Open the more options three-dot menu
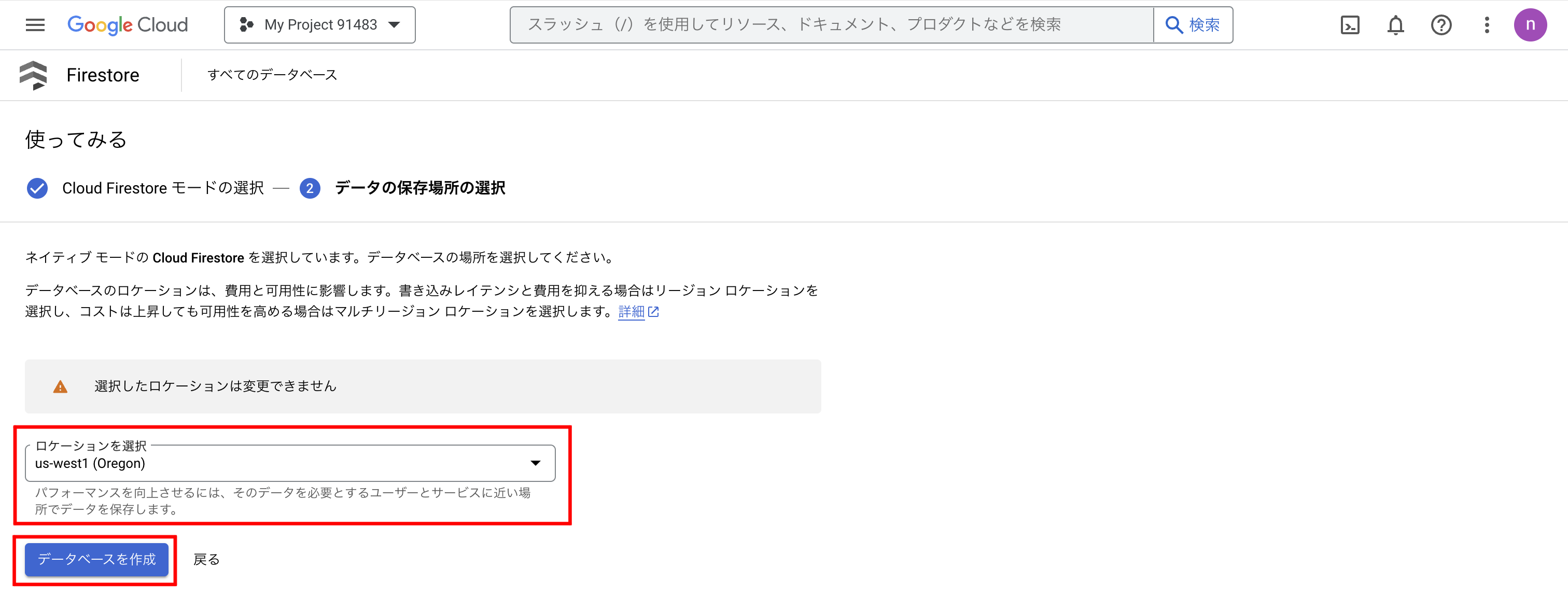Screen dimensions: 1568x609 [1487, 24]
